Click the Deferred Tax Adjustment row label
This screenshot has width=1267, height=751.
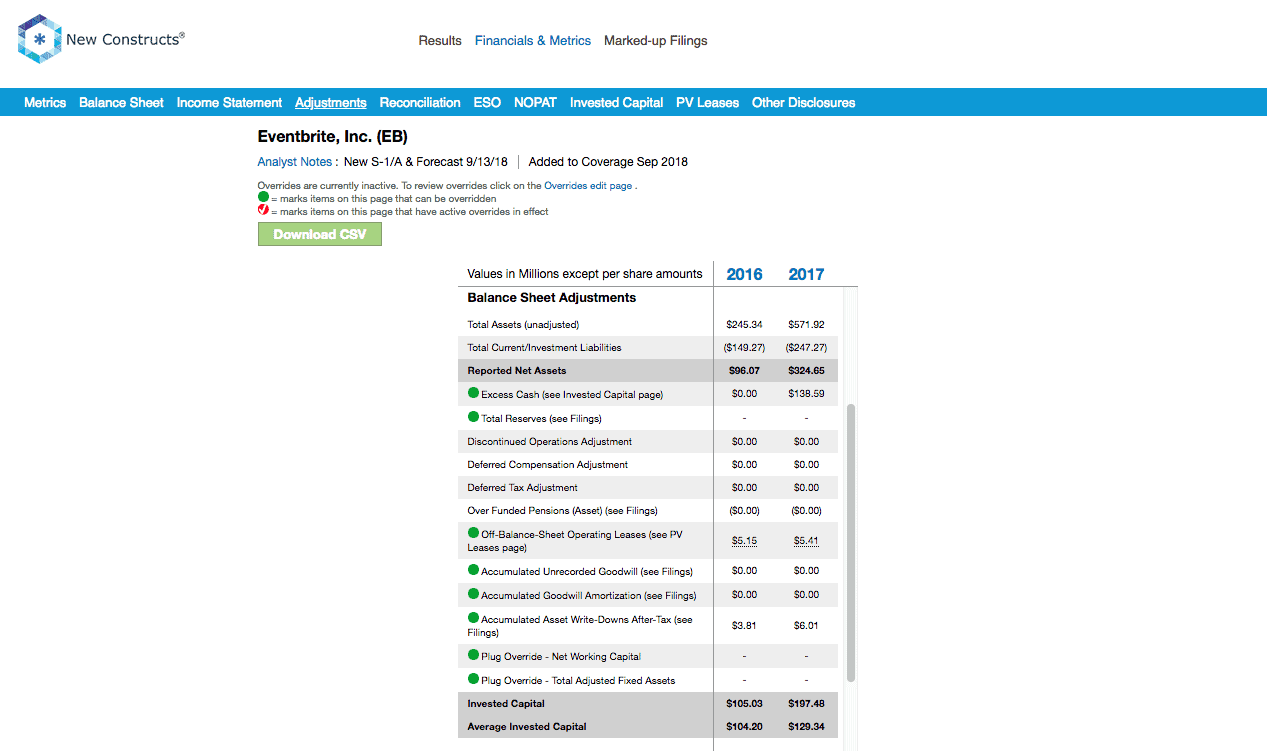[x=522, y=488]
